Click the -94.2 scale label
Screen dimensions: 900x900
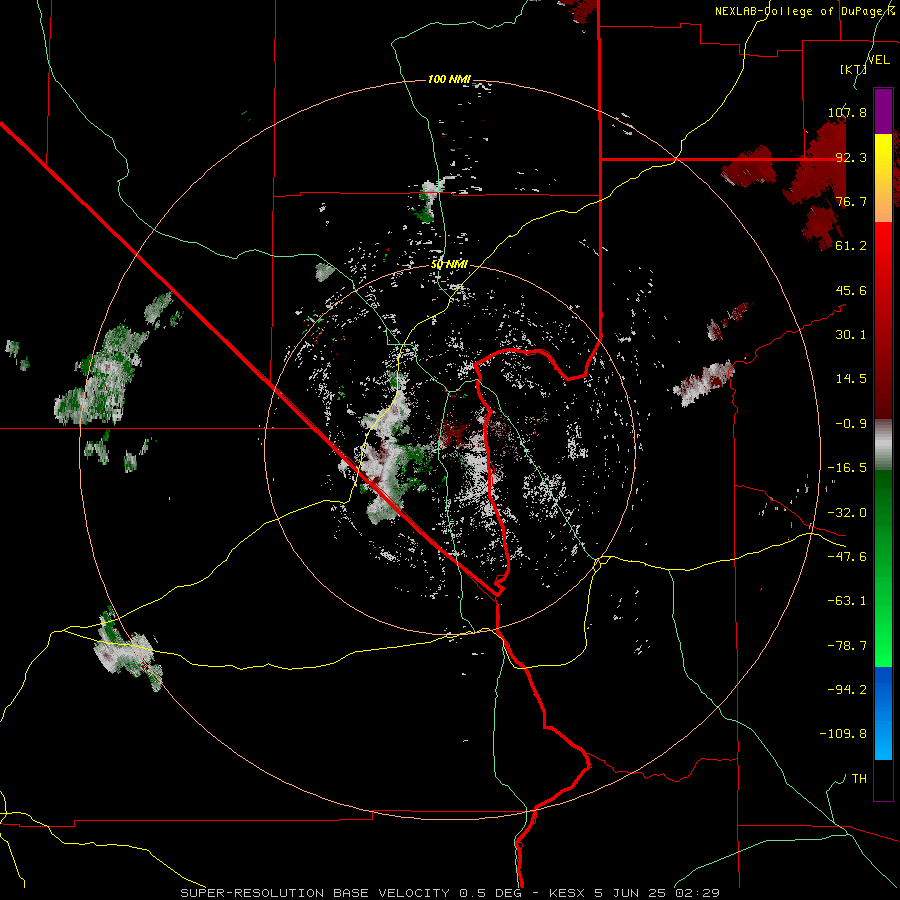point(847,690)
